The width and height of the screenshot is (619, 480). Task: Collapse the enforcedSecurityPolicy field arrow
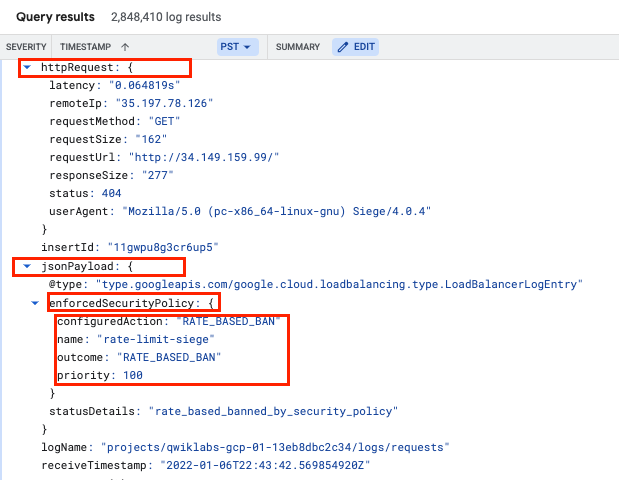coord(37,302)
